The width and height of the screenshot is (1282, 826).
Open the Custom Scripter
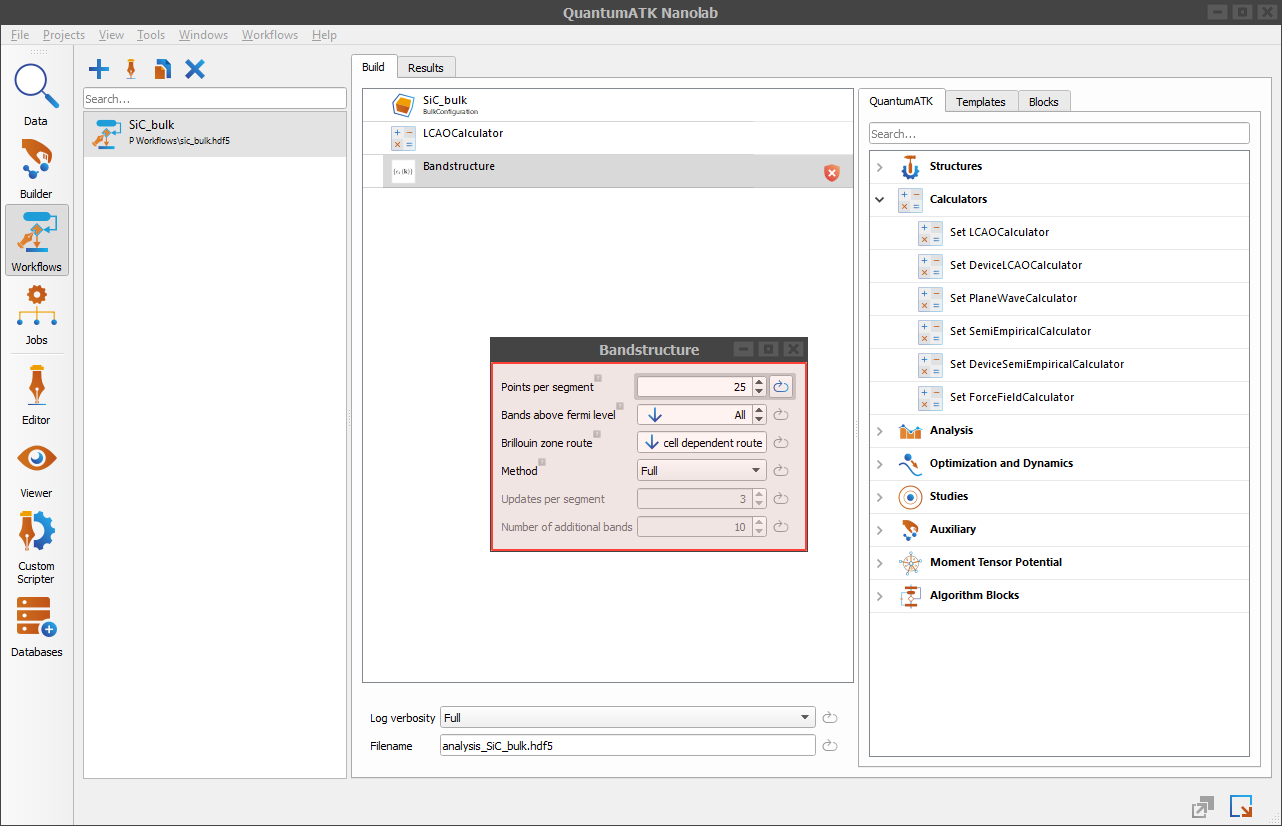coord(36,546)
